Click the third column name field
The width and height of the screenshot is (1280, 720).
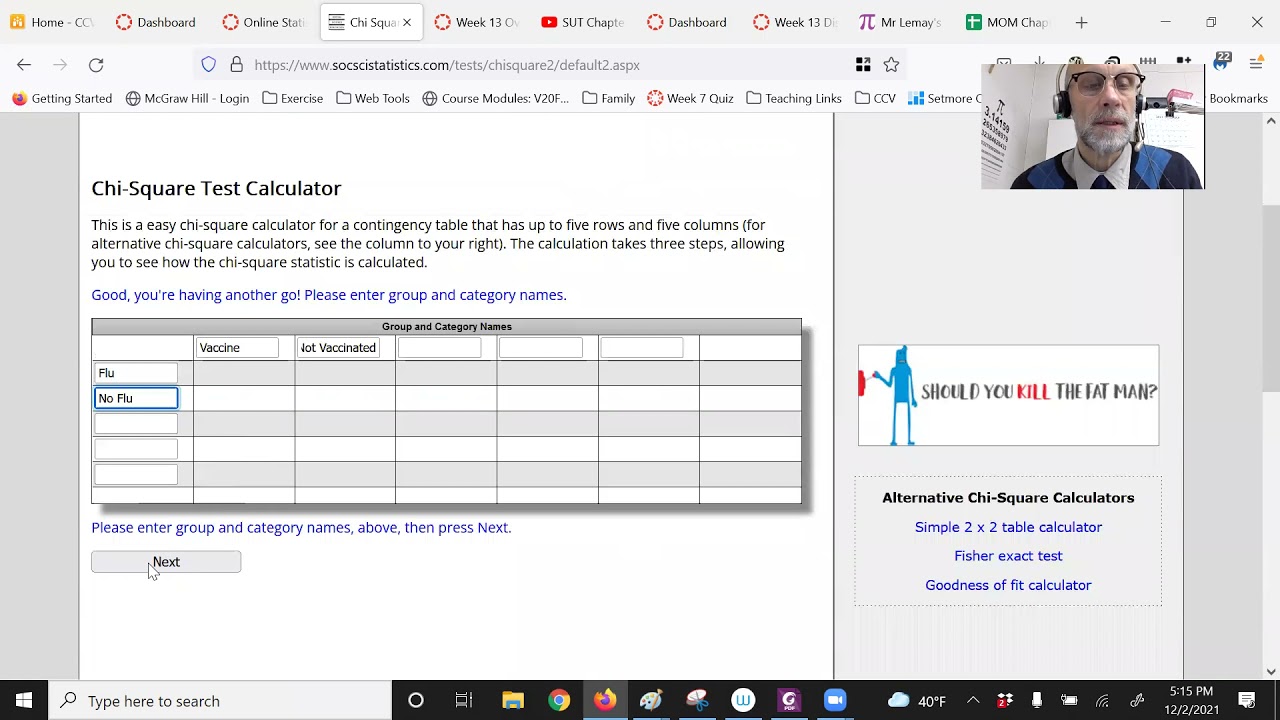(x=439, y=348)
